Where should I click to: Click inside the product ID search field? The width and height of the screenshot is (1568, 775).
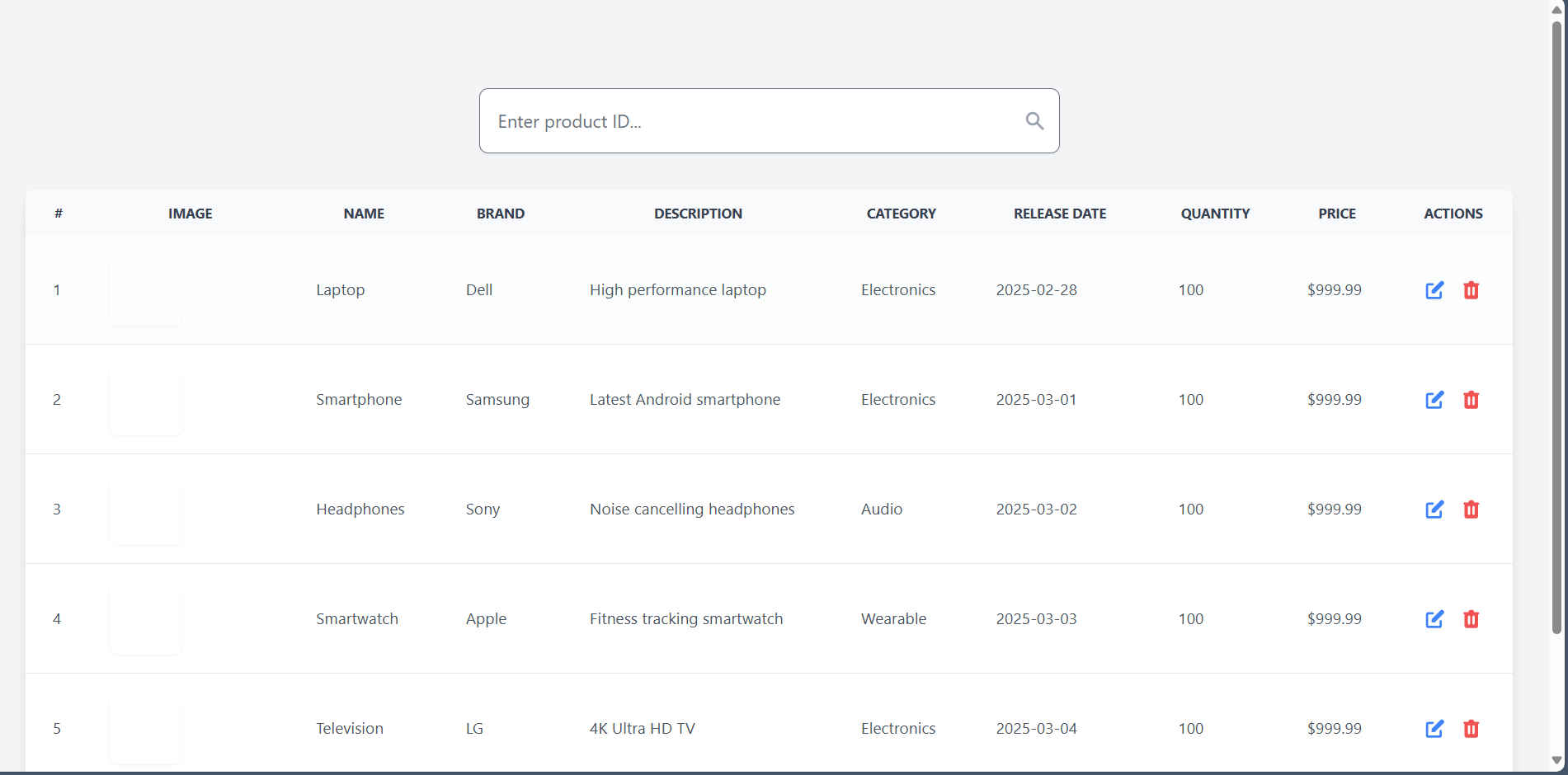tap(742, 120)
